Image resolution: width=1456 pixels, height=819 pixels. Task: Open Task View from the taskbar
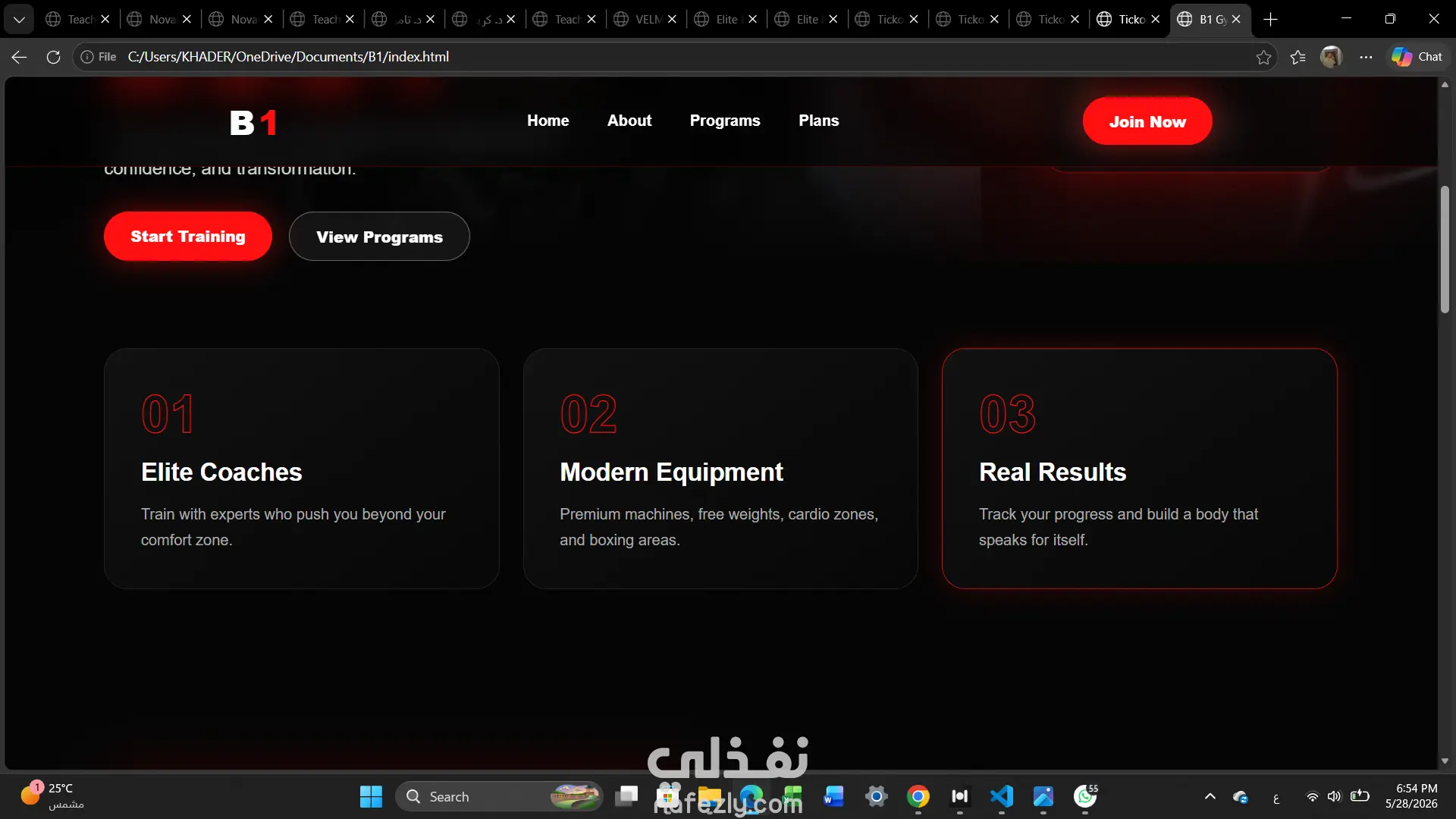pos(626,796)
